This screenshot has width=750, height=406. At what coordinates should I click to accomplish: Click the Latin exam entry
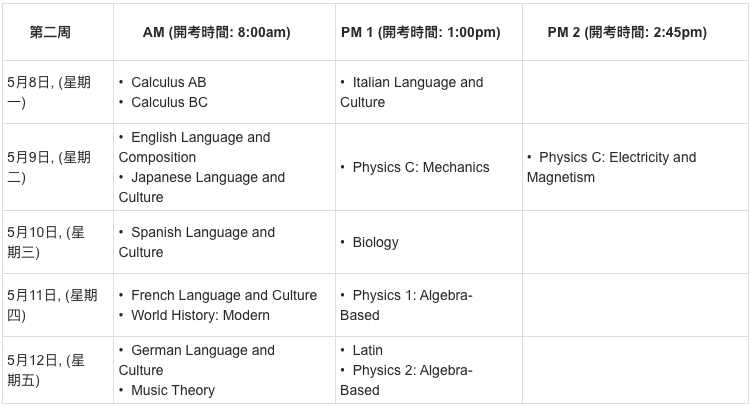click(367, 350)
